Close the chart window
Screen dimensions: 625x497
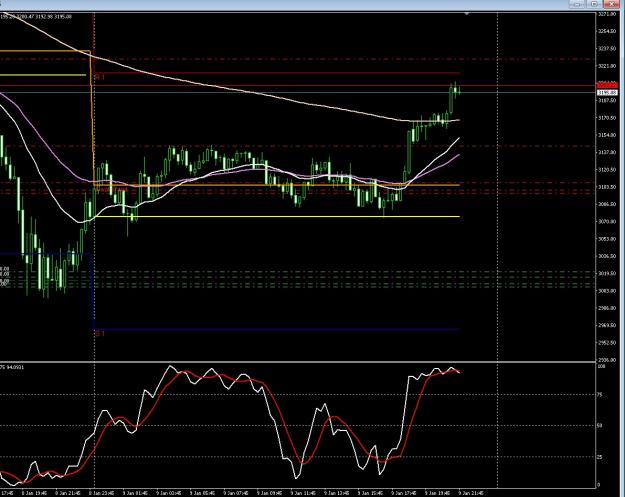pos(612,4)
